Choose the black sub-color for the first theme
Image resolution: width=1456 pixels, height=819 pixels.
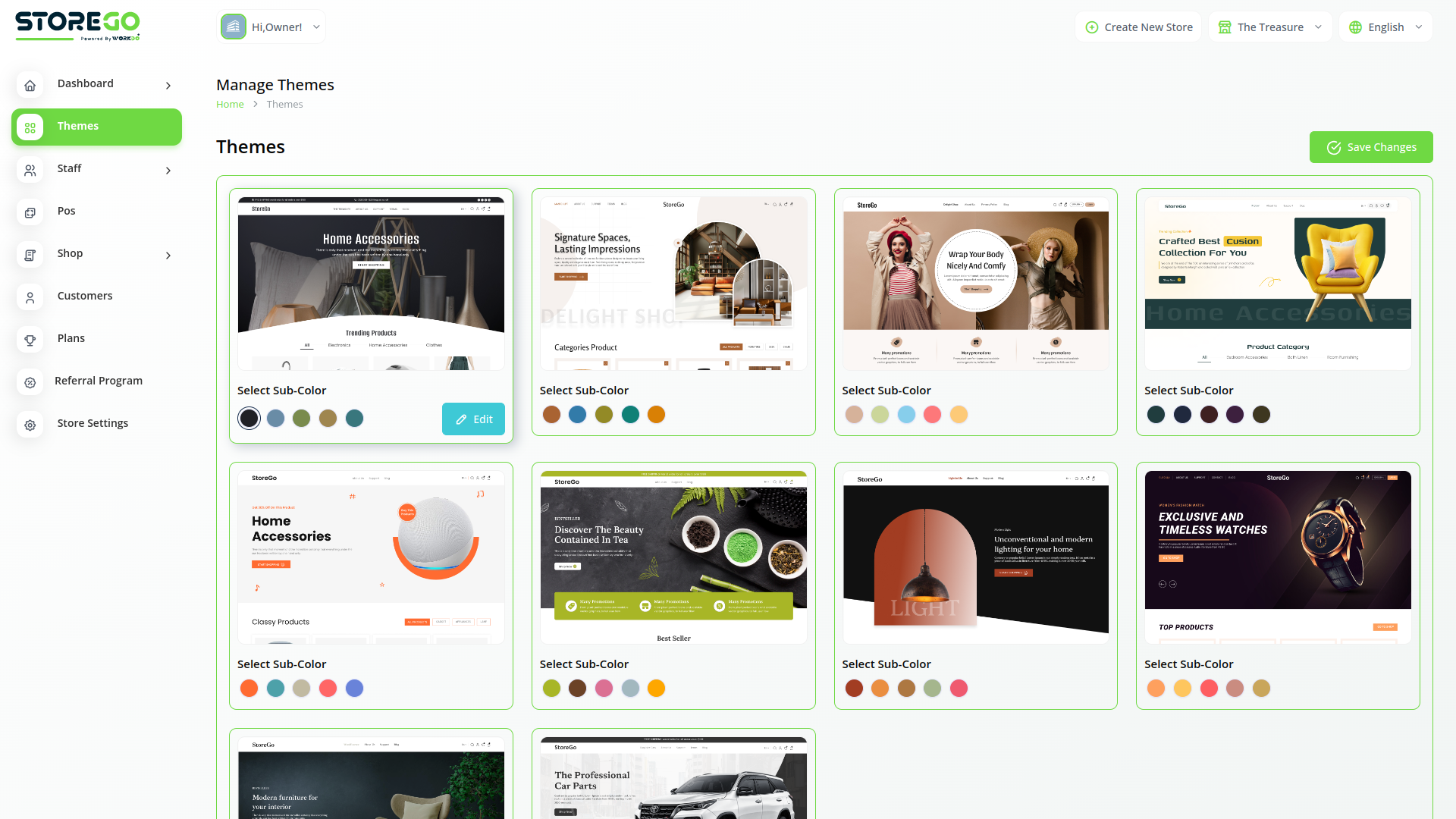click(x=249, y=418)
